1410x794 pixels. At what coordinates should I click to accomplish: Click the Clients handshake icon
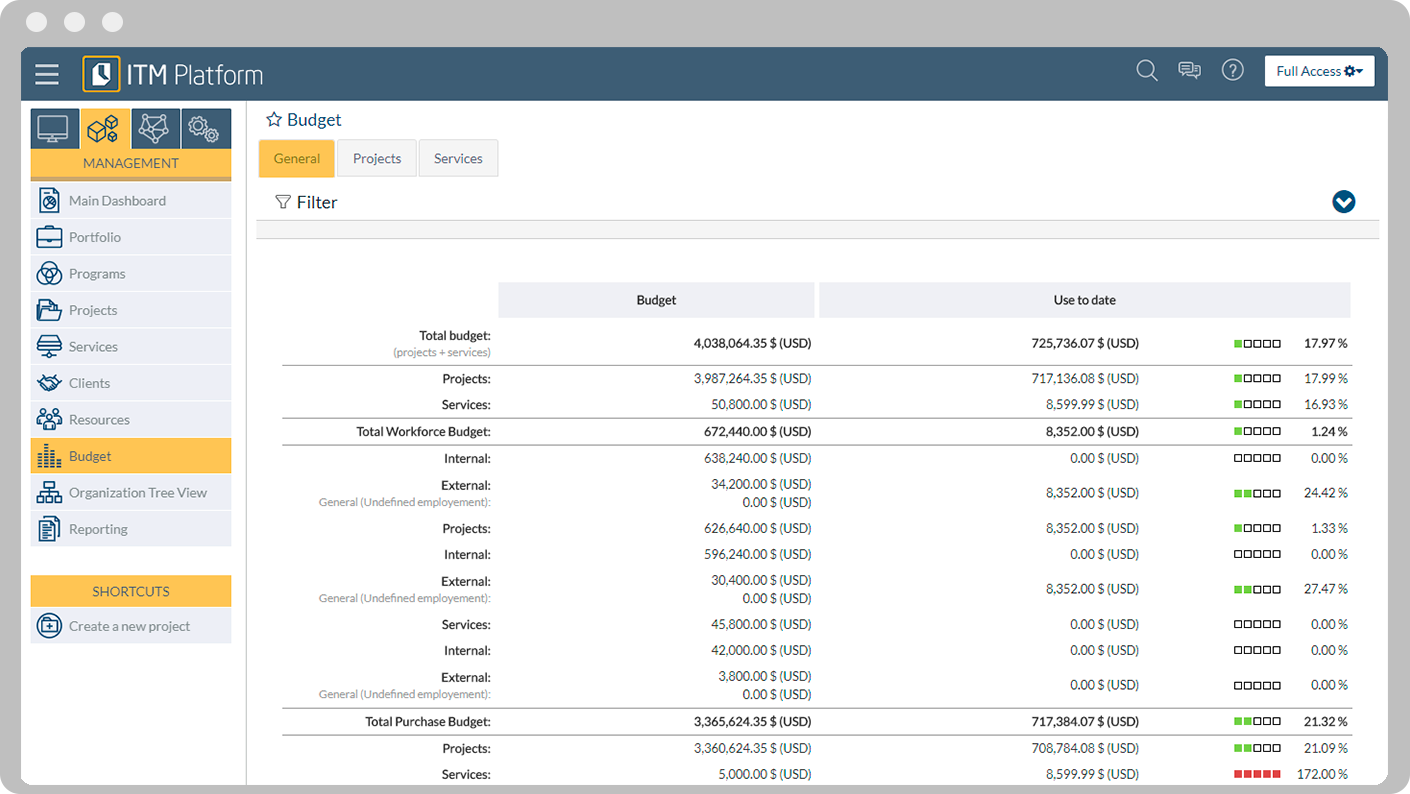pos(49,383)
